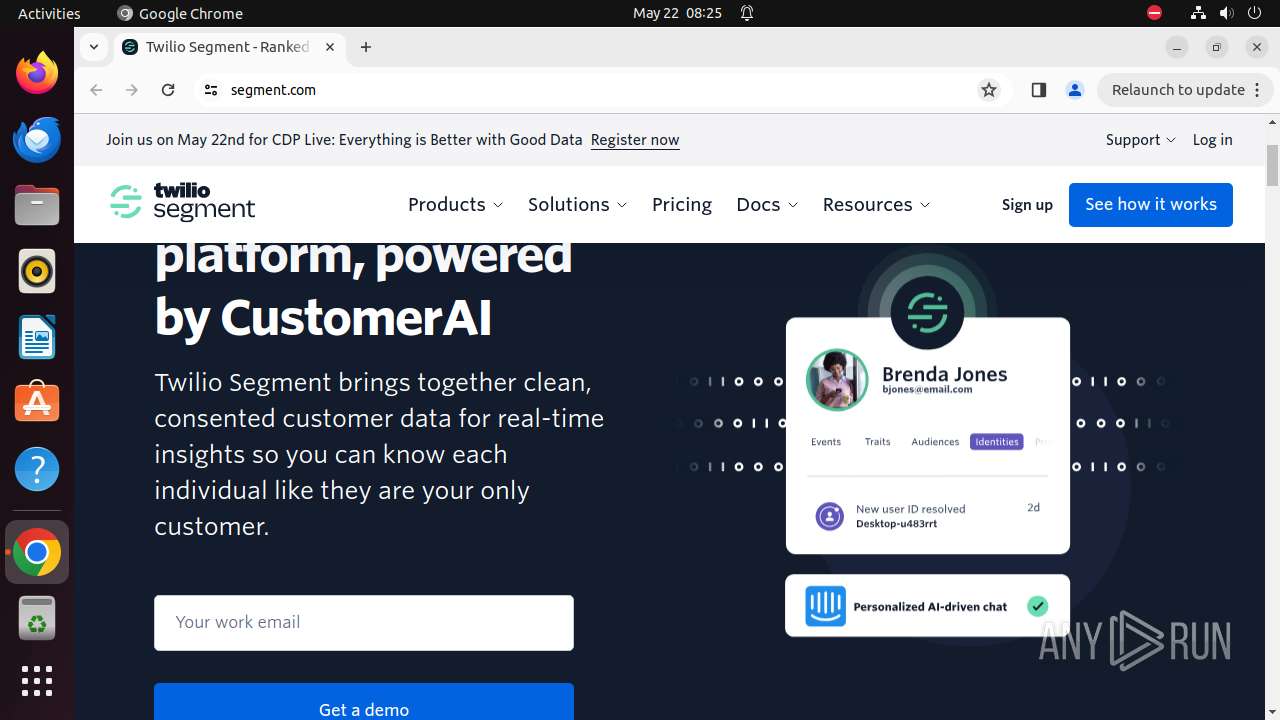Image resolution: width=1280 pixels, height=720 pixels.
Task: Select the Twilio Segment browser tab
Action: pos(228,47)
